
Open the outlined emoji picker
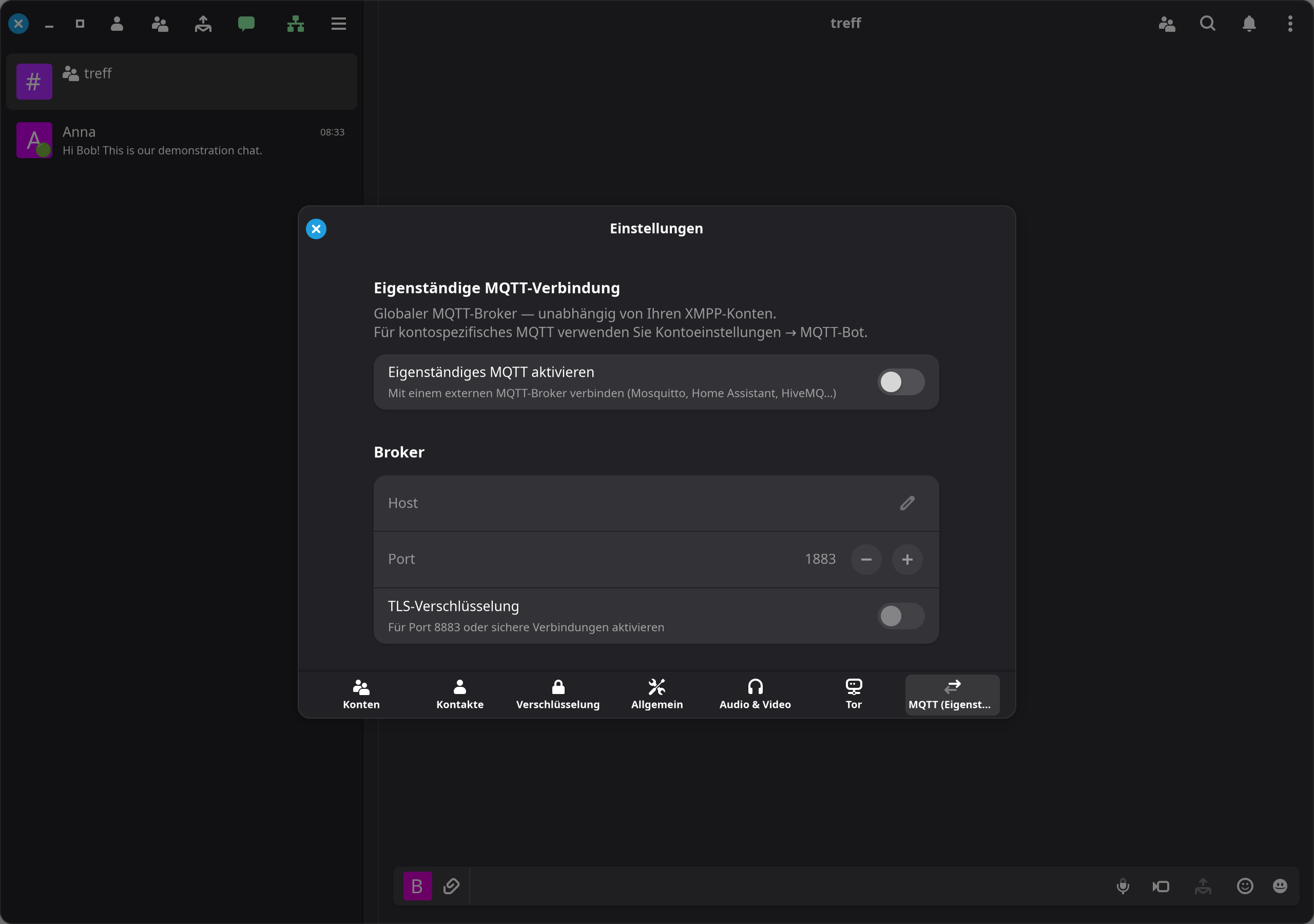[1245, 886]
